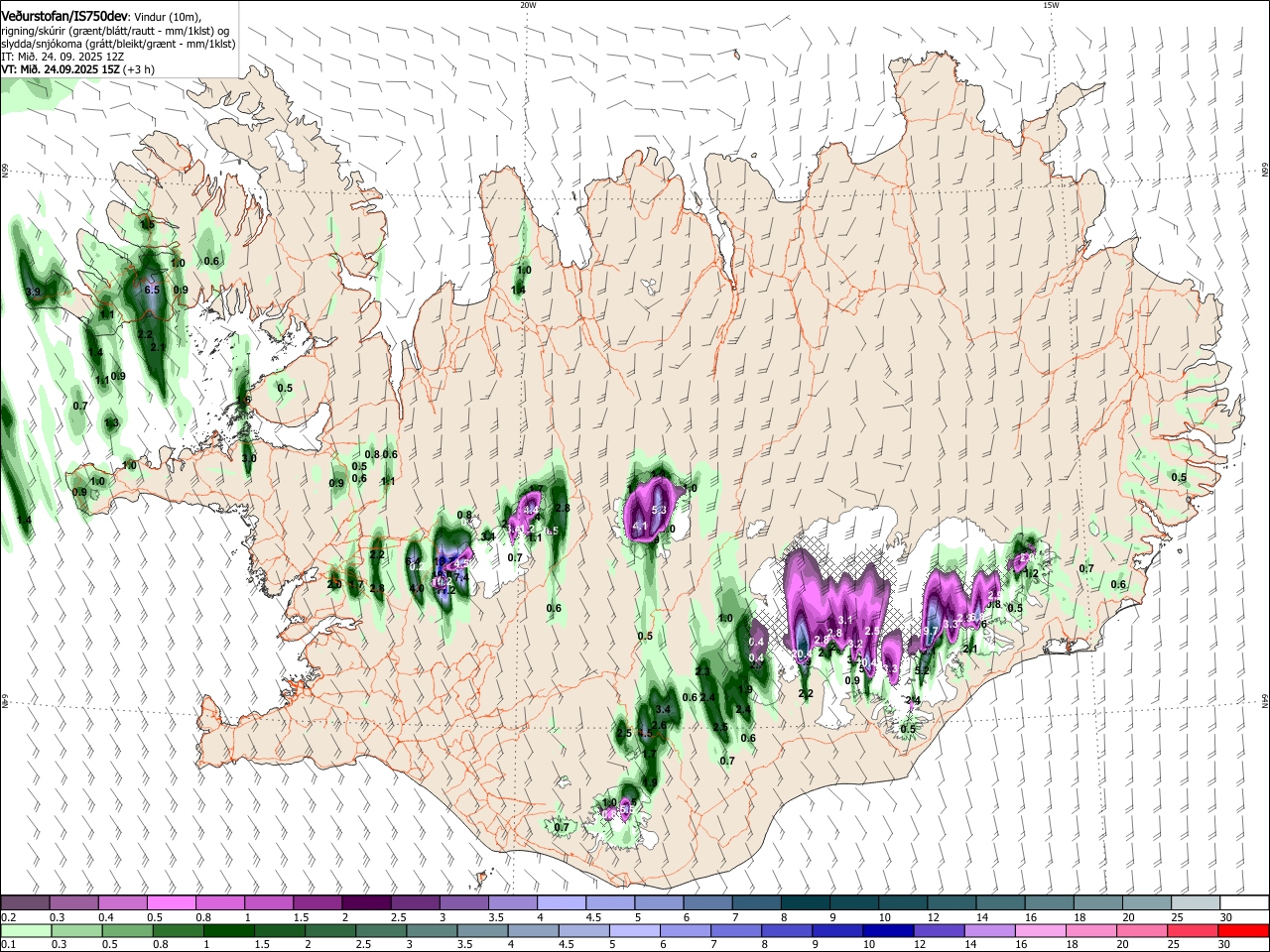This screenshot has width=1270, height=952.
Task: Click the bright red rain swatch above 30
Action: coord(1244,930)
